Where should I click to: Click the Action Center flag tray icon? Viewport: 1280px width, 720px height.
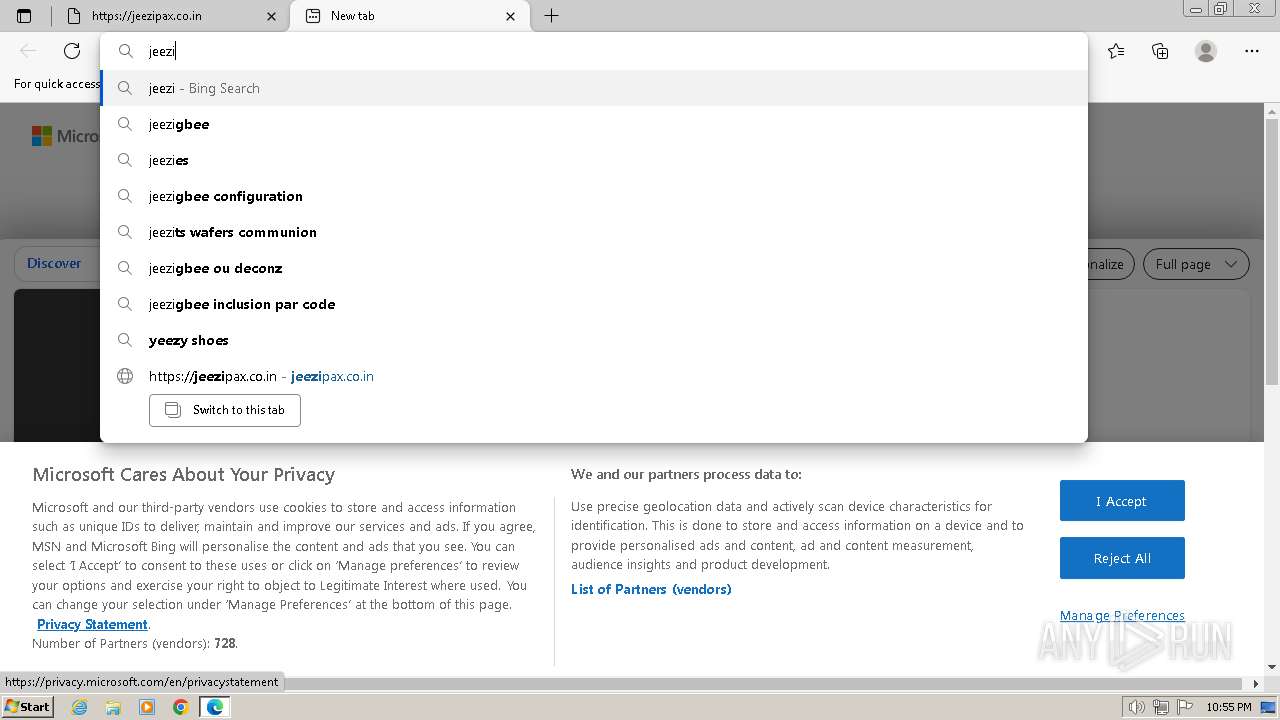tap(1183, 707)
